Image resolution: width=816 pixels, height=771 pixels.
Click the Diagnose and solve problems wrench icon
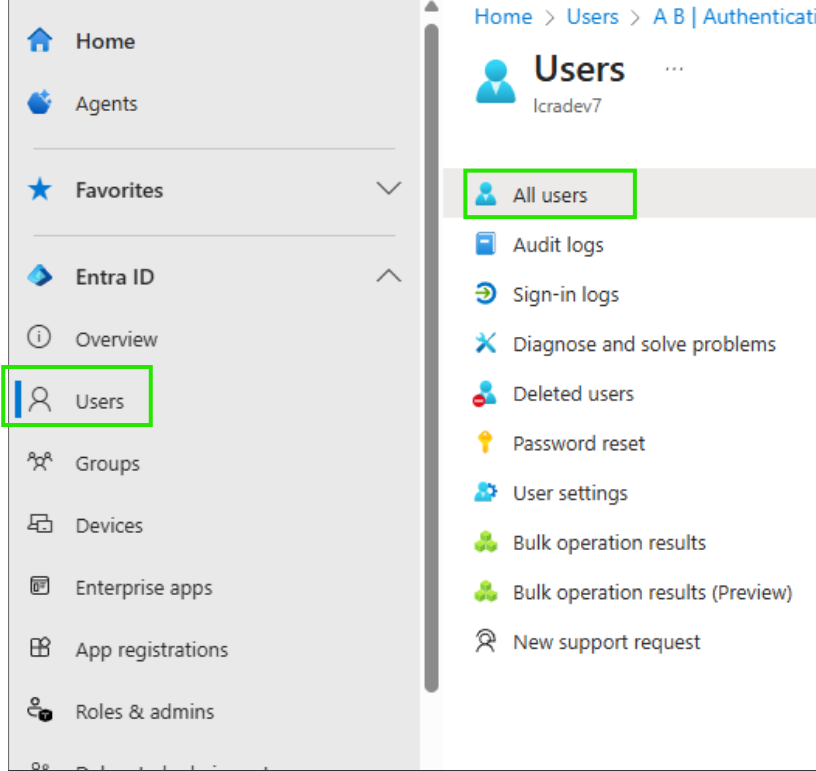(x=486, y=343)
